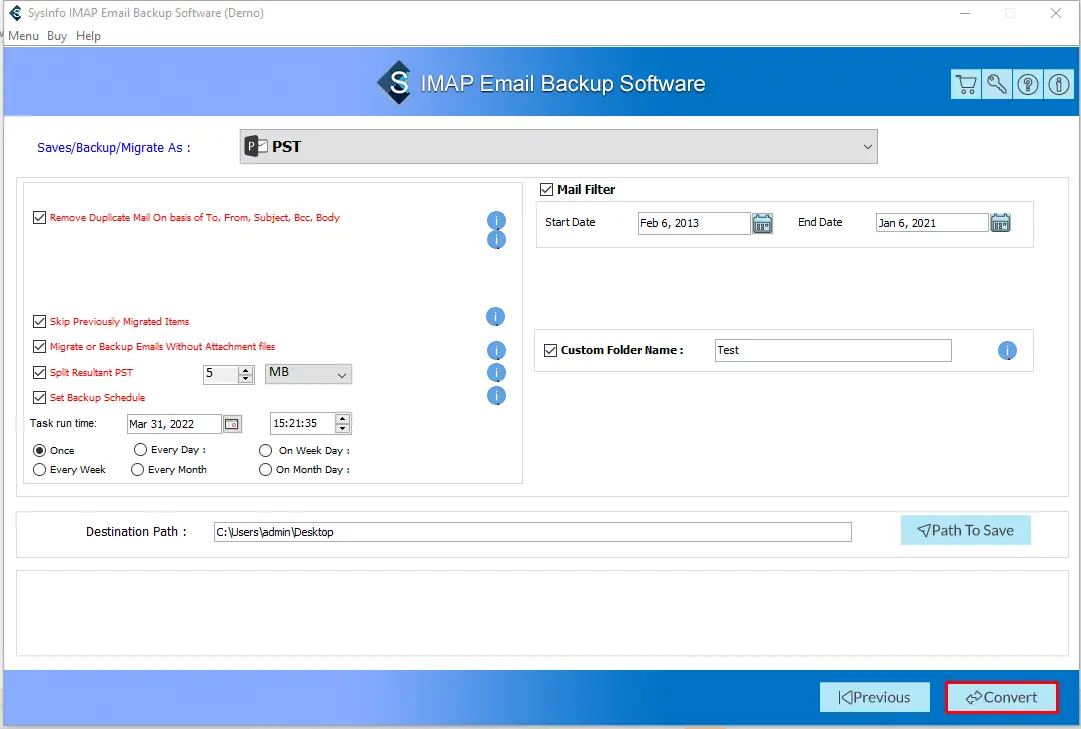This screenshot has height=729, width=1081.
Task: Open Start Date calendar picker
Action: [x=763, y=223]
